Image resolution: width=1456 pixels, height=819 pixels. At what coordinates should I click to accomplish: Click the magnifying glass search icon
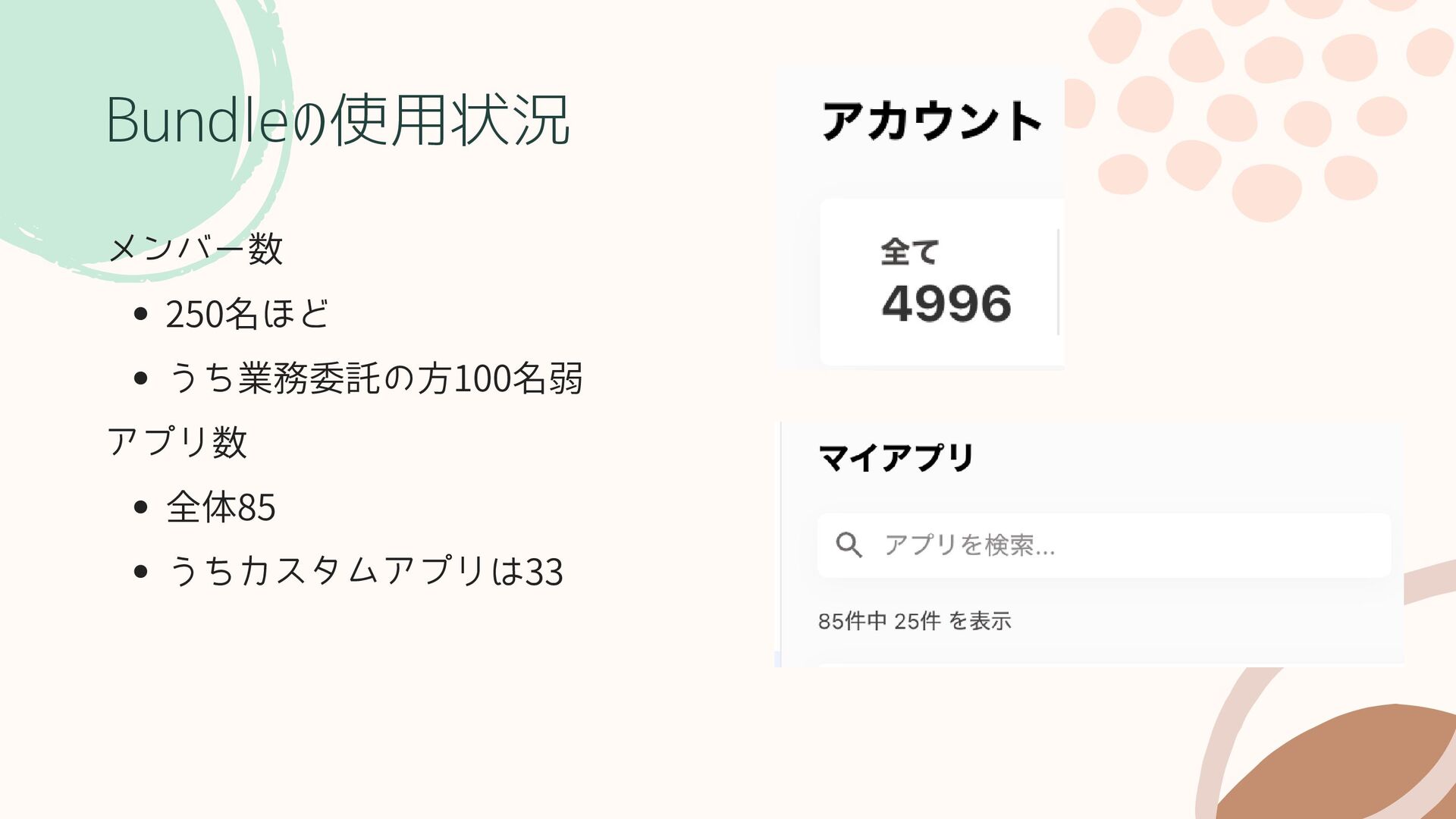(849, 544)
